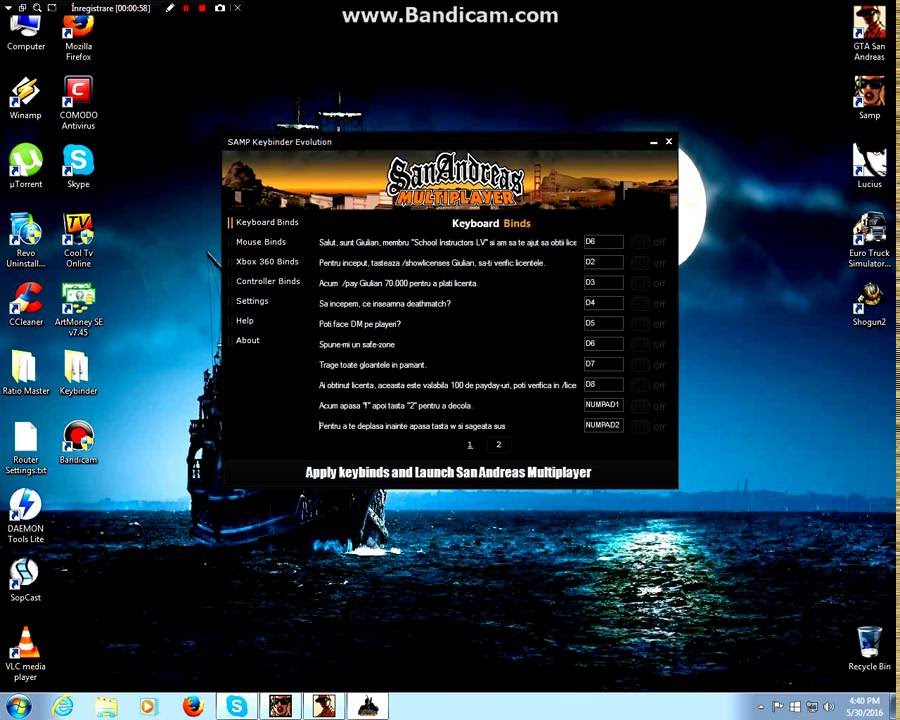Select the CCleaner desktop icon
900x720 pixels.
[25, 304]
